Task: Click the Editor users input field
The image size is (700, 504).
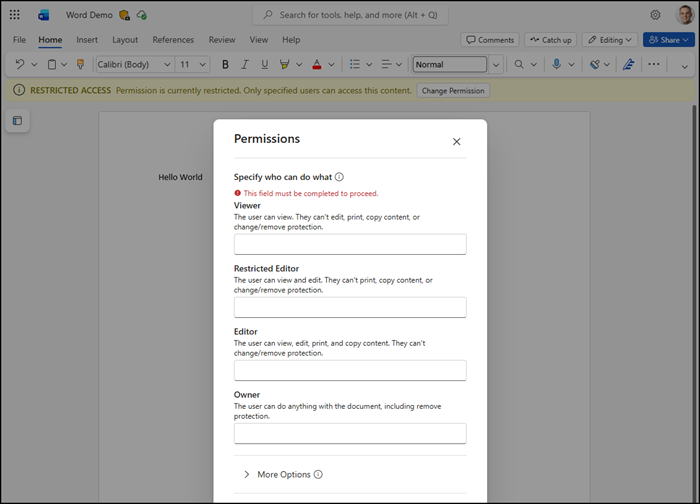Action: [x=350, y=370]
